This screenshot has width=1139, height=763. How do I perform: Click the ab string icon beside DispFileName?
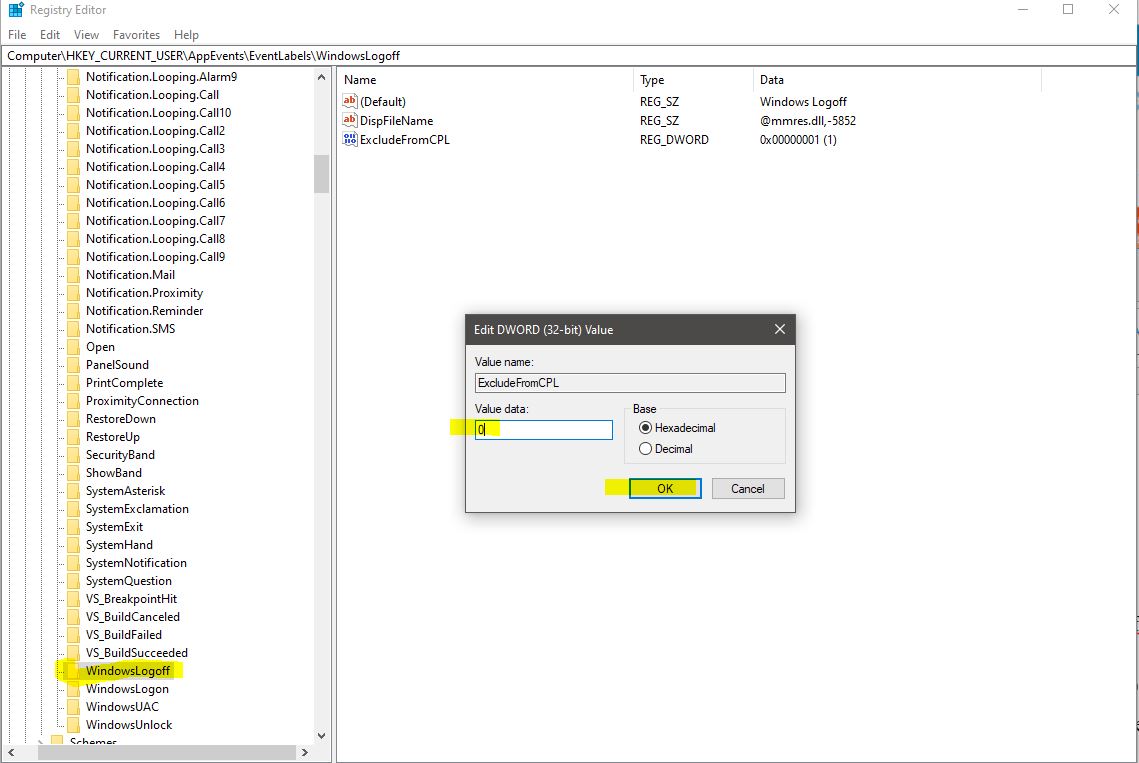(x=349, y=120)
